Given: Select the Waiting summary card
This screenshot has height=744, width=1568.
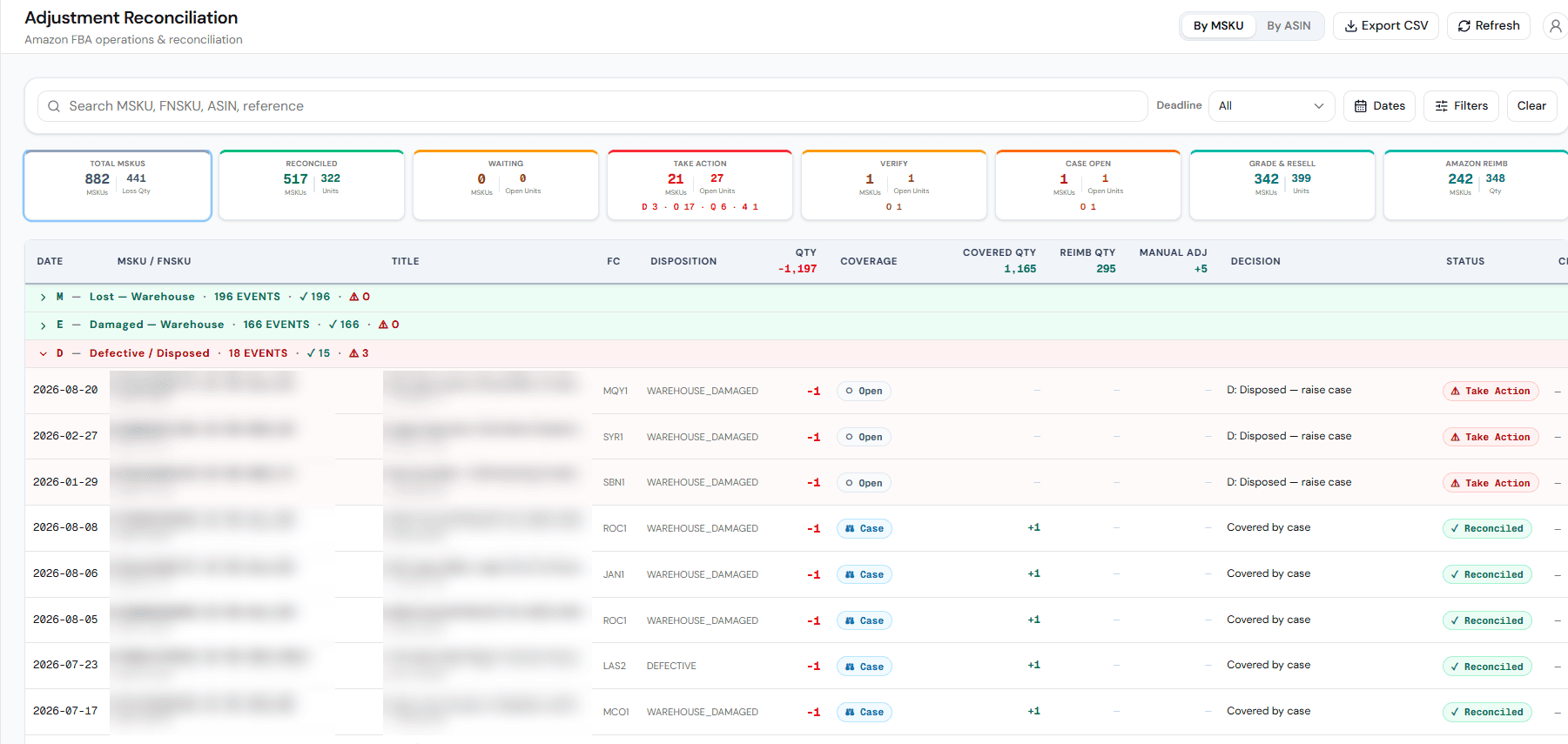Looking at the screenshot, I should [506, 185].
